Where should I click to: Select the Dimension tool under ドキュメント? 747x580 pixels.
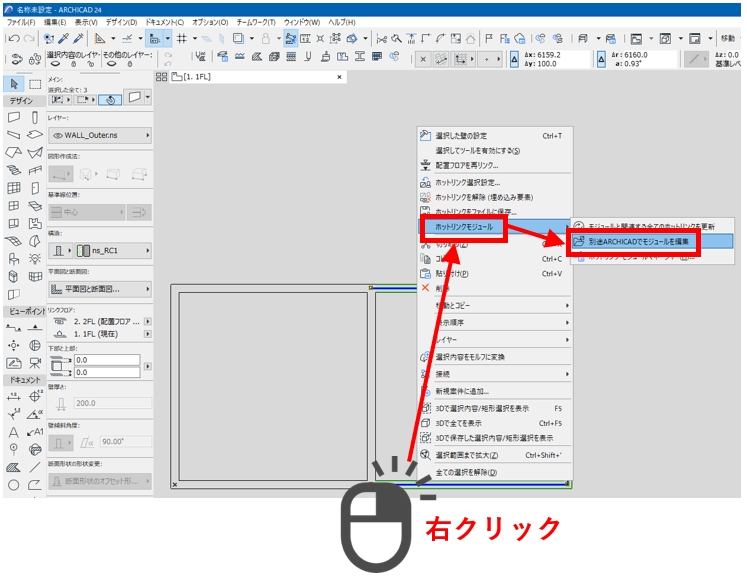click(x=14, y=397)
